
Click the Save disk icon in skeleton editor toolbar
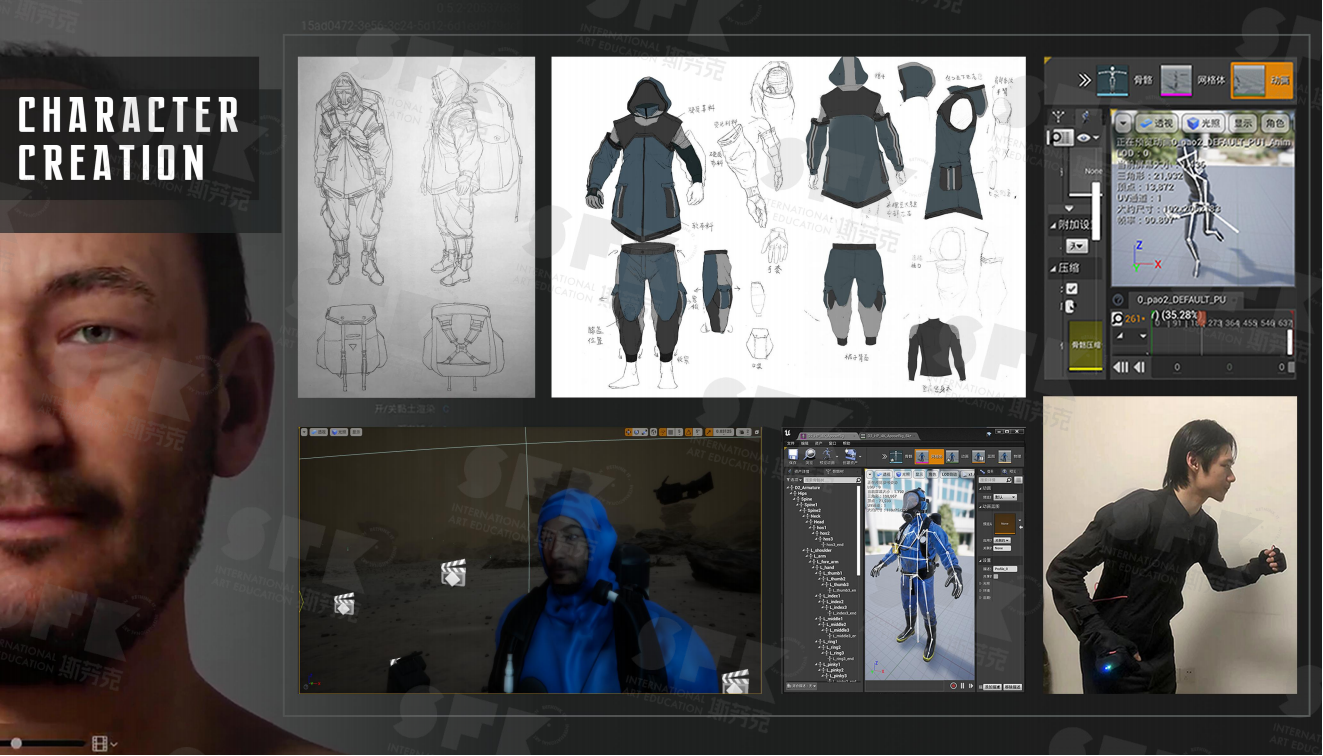pyautogui.click(x=793, y=456)
